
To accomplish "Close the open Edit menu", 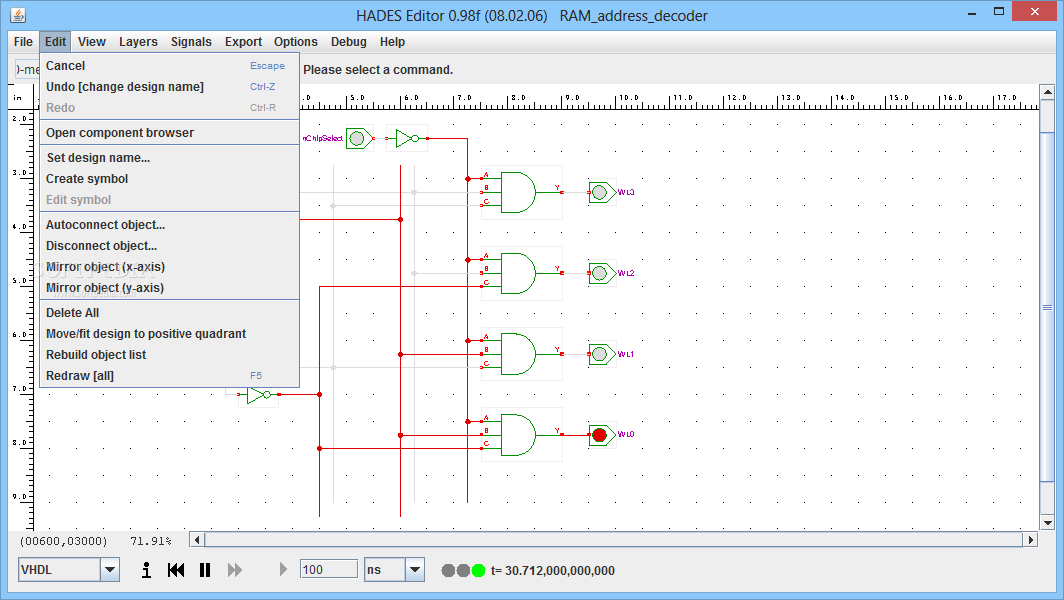I will 56,42.
